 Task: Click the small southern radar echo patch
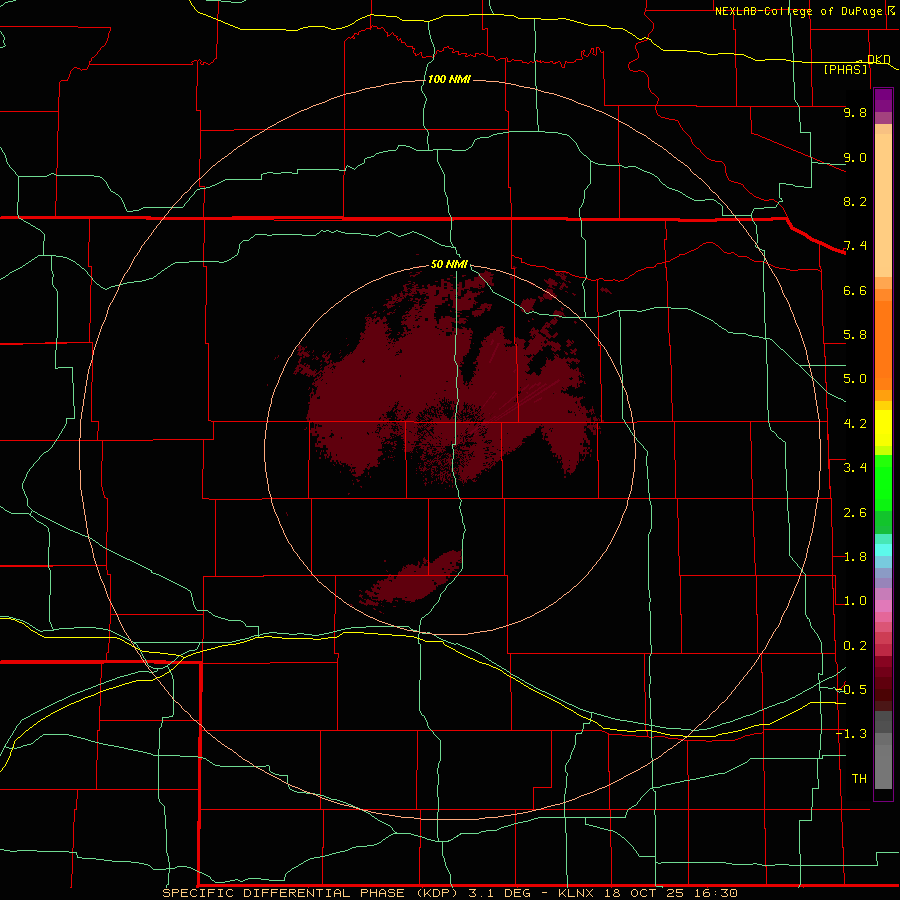pyautogui.click(x=413, y=579)
